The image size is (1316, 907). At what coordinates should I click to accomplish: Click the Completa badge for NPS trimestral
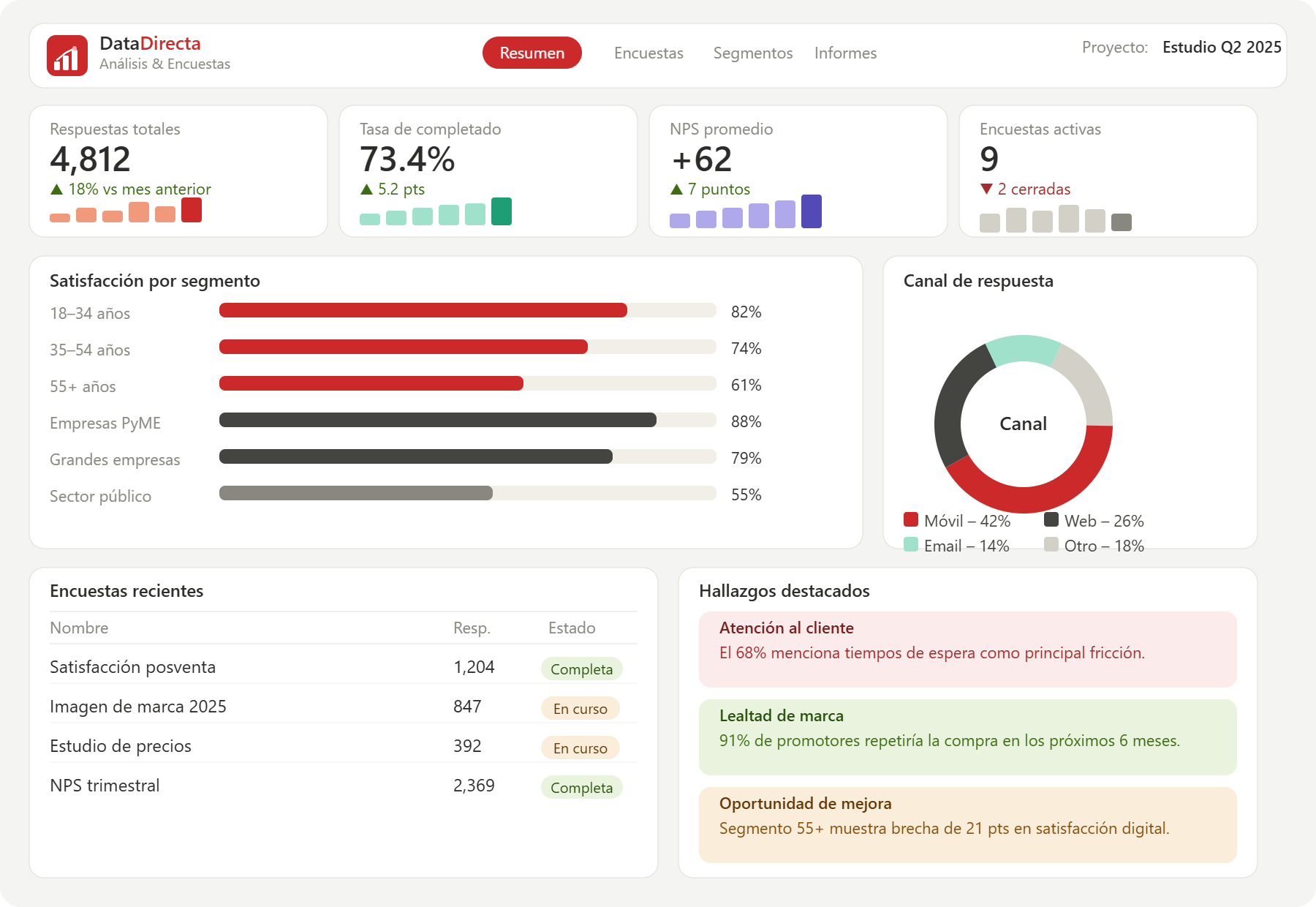click(x=582, y=787)
